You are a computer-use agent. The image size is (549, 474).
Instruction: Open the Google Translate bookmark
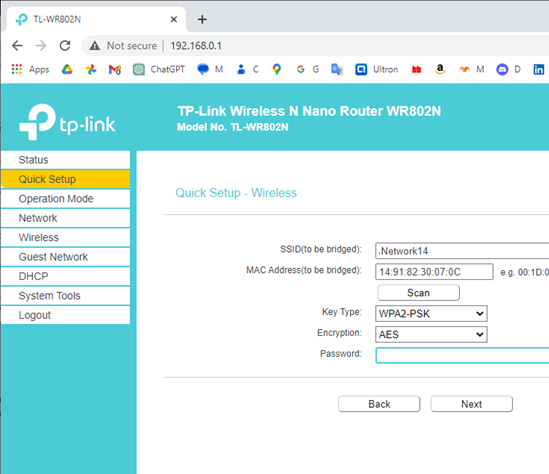(337, 69)
